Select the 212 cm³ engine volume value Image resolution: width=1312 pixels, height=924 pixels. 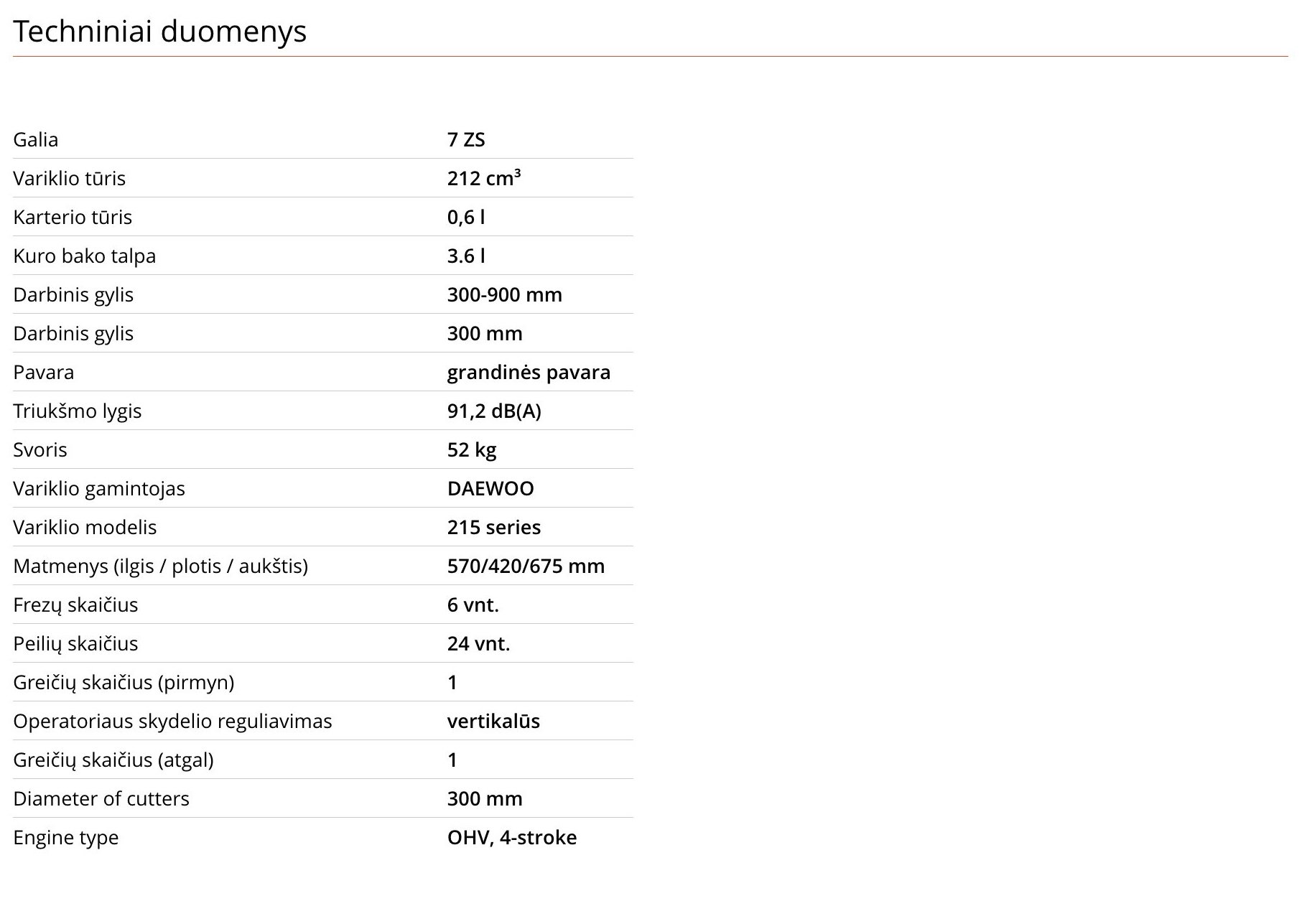pos(484,178)
